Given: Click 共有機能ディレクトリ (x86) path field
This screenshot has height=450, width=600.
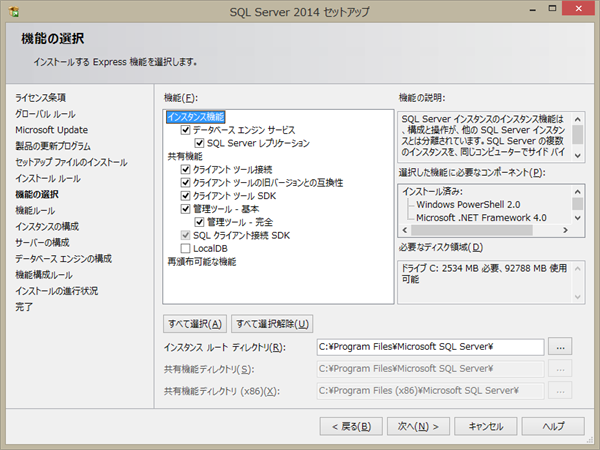Looking at the screenshot, I should click(430, 391).
